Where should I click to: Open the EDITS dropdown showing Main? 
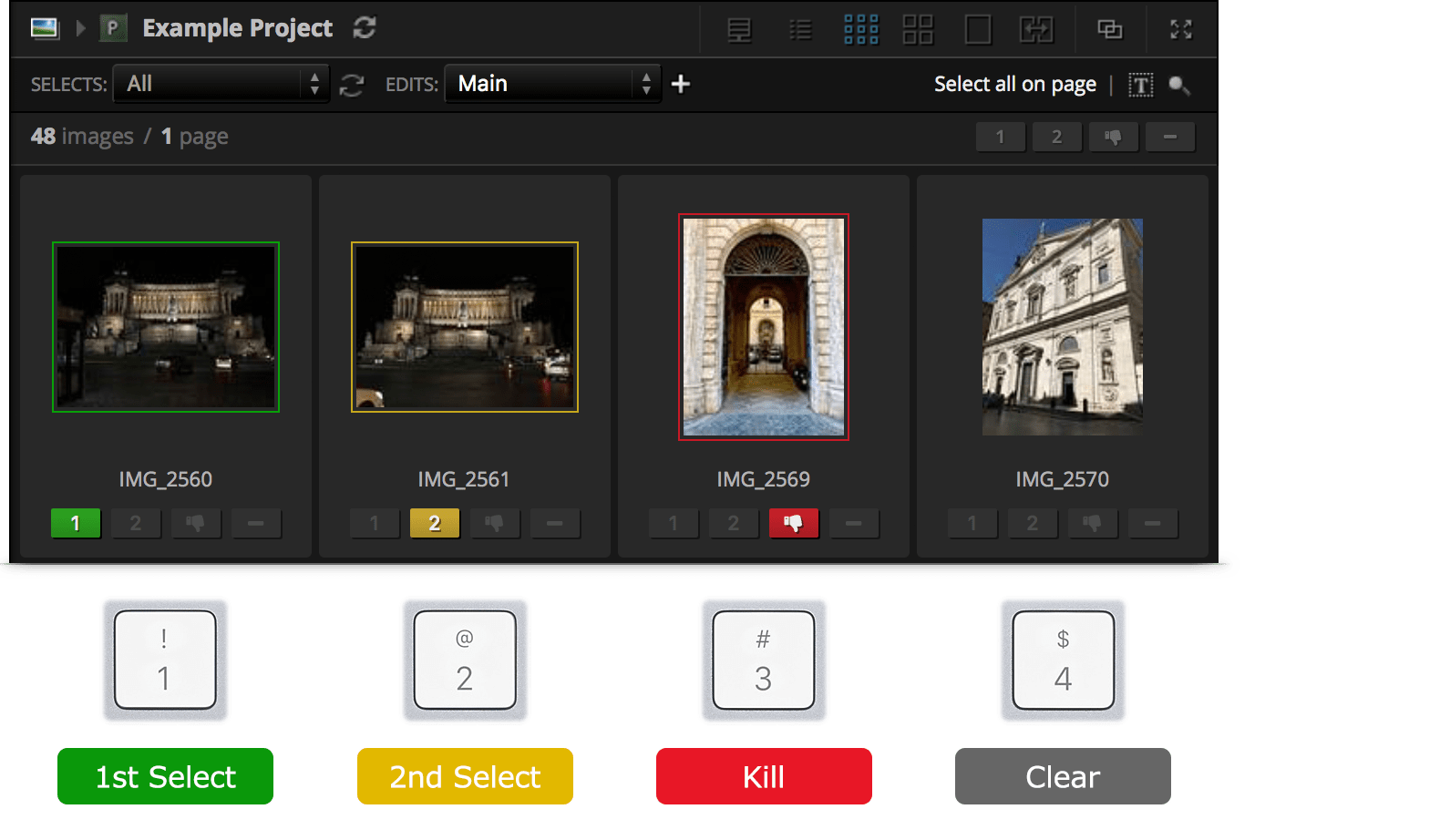[x=552, y=84]
